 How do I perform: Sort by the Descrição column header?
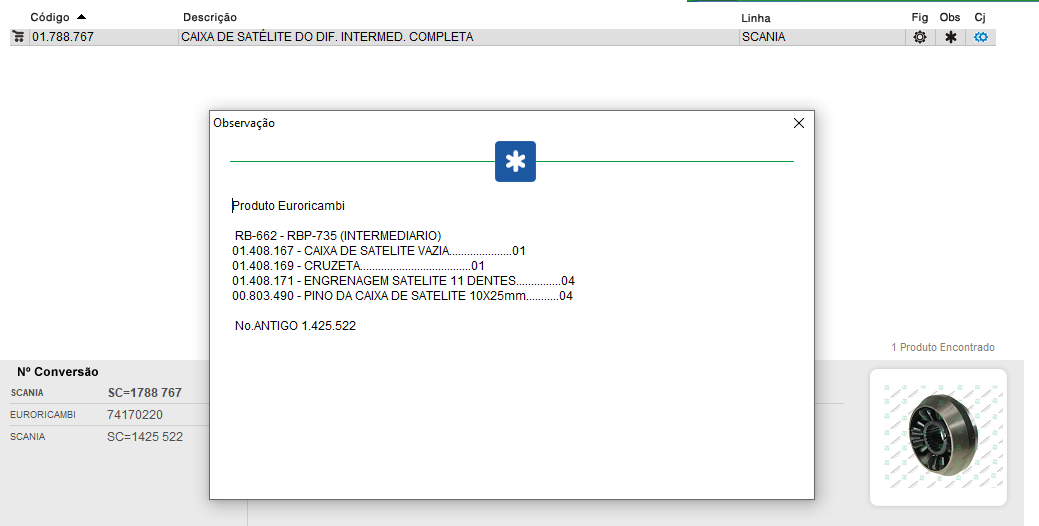click(210, 18)
